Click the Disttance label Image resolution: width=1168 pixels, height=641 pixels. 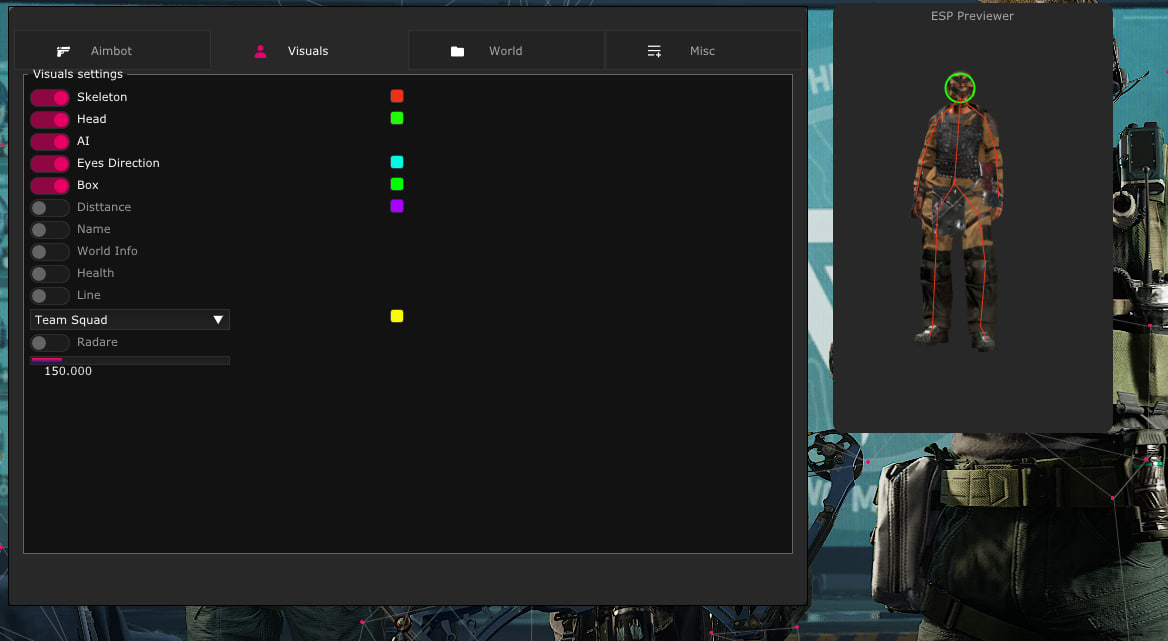[104, 207]
